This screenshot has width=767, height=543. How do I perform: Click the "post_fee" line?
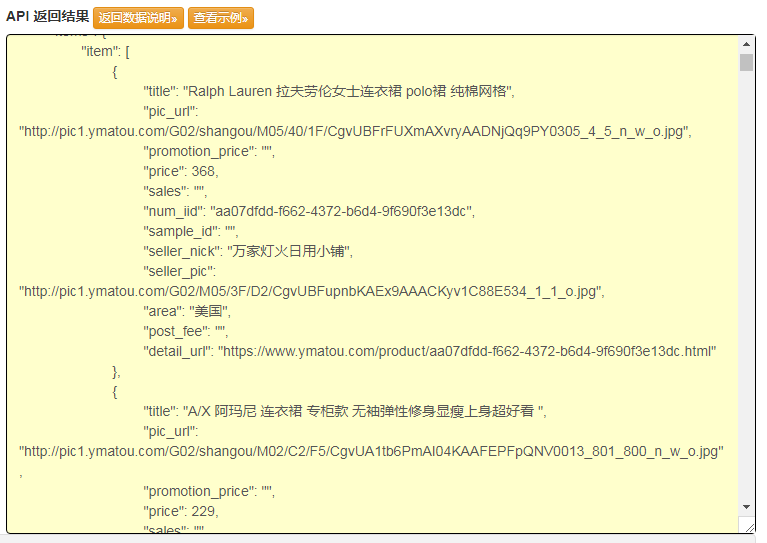coord(185,332)
